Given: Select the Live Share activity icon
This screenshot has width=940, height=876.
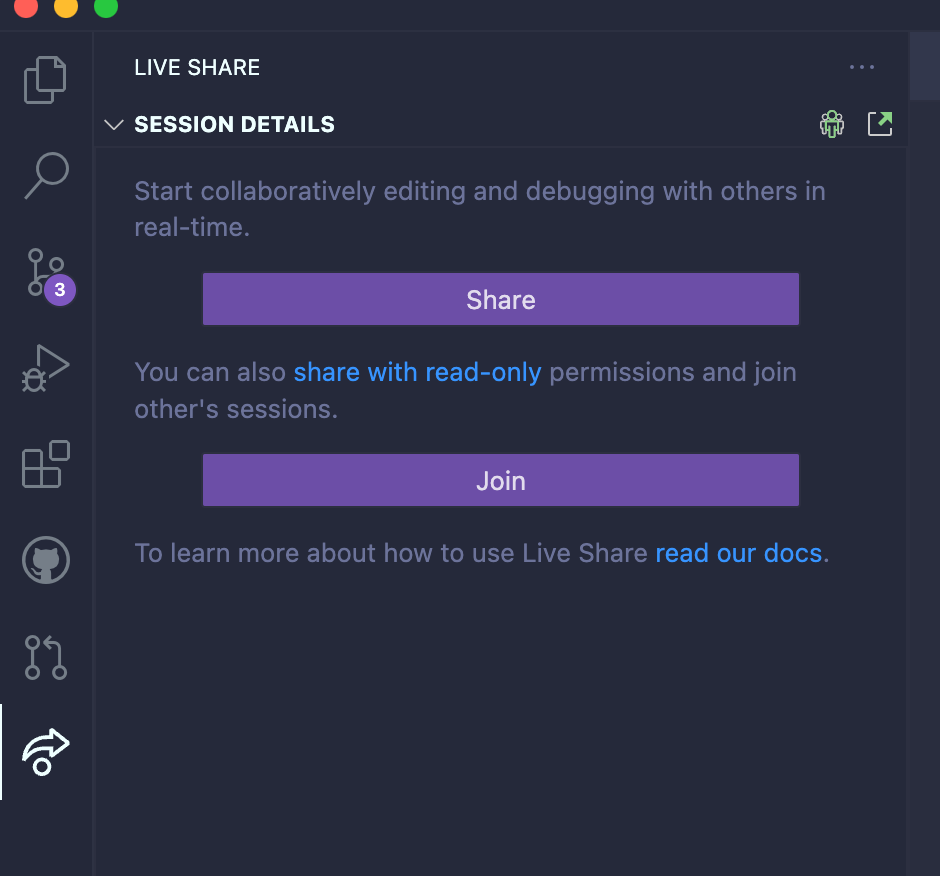Looking at the screenshot, I should point(45,752).
